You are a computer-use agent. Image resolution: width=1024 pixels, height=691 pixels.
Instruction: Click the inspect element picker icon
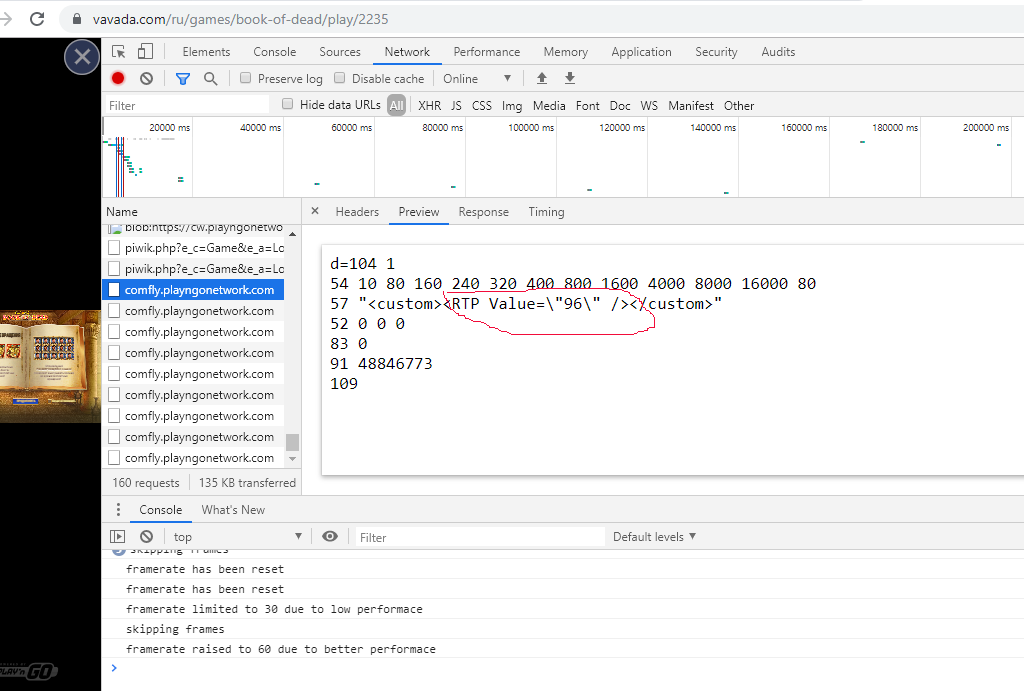119,52
